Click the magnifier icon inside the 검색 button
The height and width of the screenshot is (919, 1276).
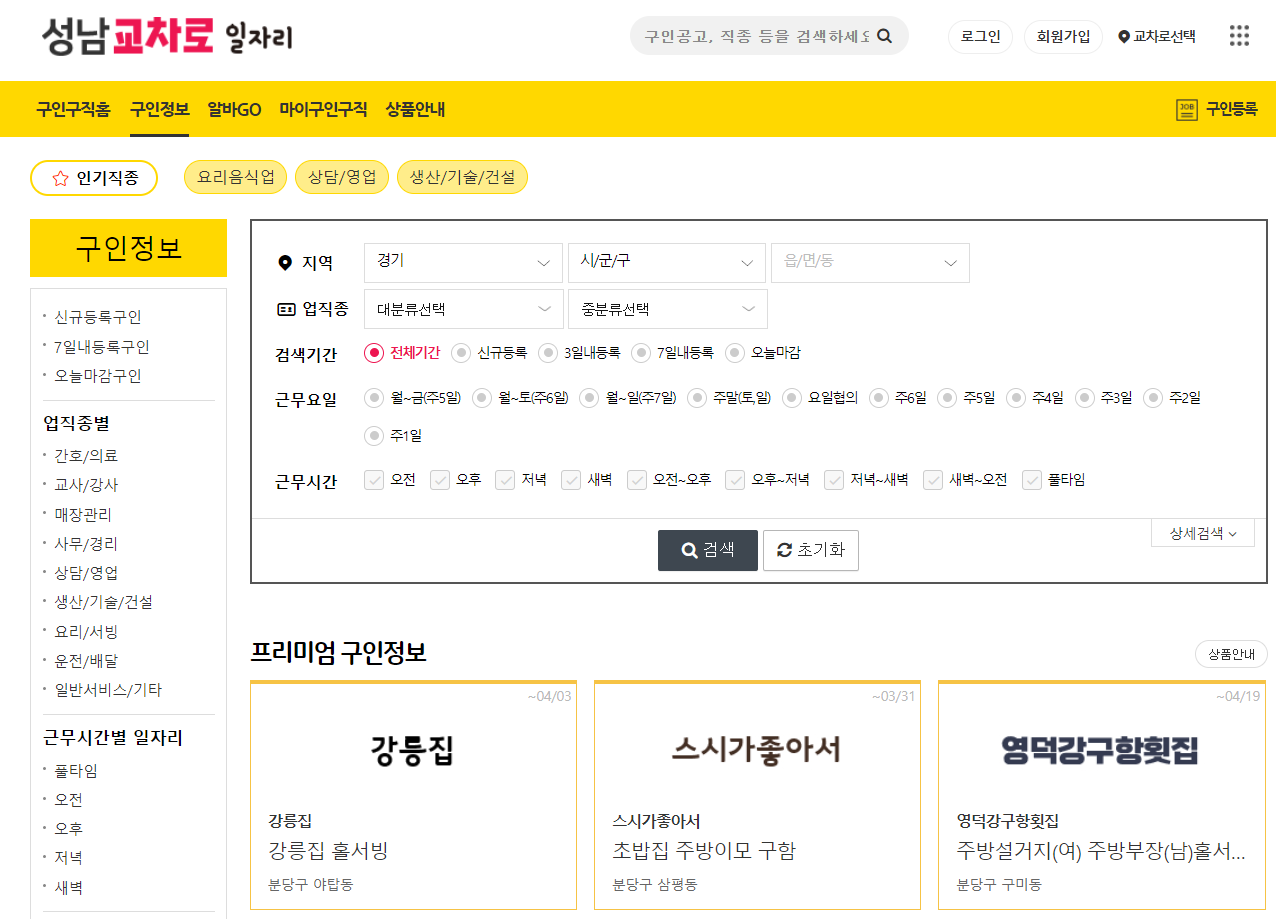coord(689,550)
